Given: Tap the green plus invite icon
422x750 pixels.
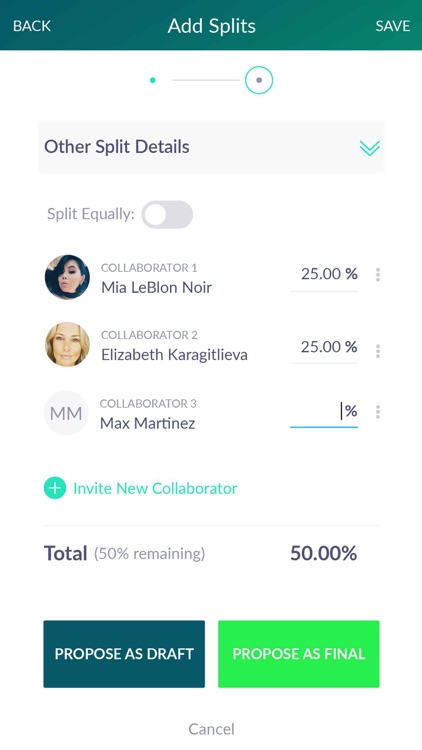Looking at the screenshot, I should [55, 488].
